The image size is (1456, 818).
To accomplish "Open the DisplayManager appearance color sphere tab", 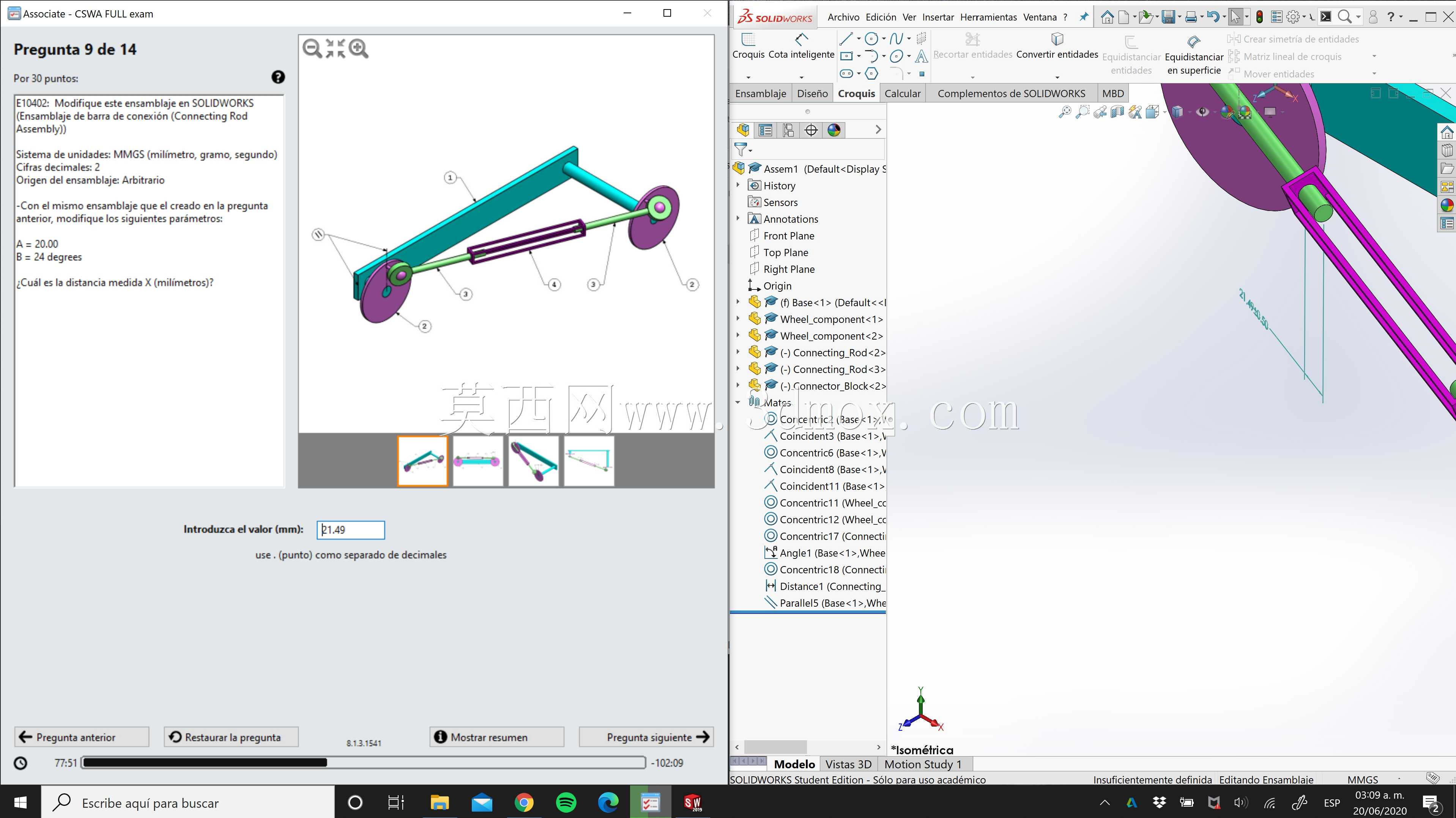I will coord(834,131).
